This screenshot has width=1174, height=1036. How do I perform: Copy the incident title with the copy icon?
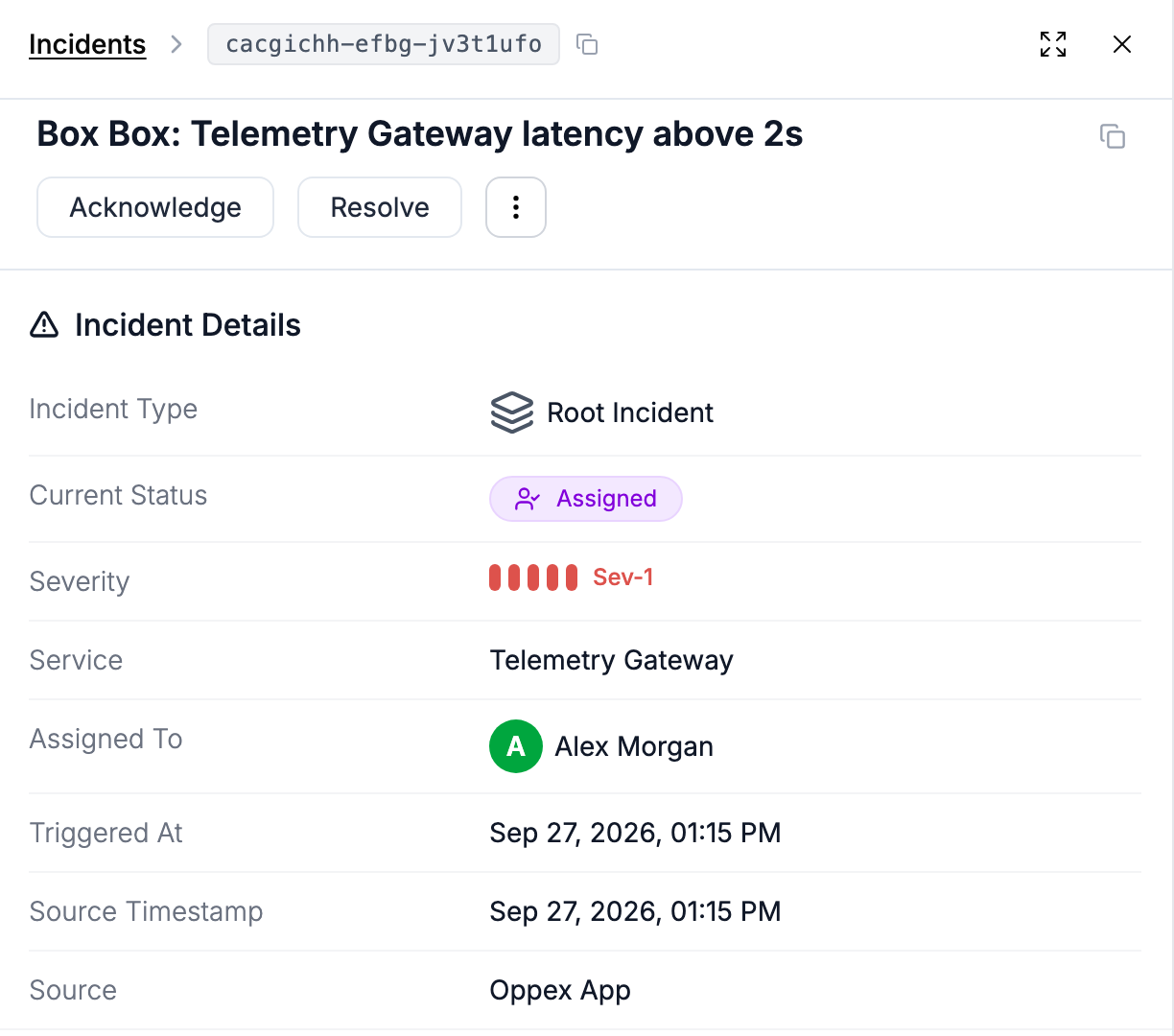tap(1113, 136)
